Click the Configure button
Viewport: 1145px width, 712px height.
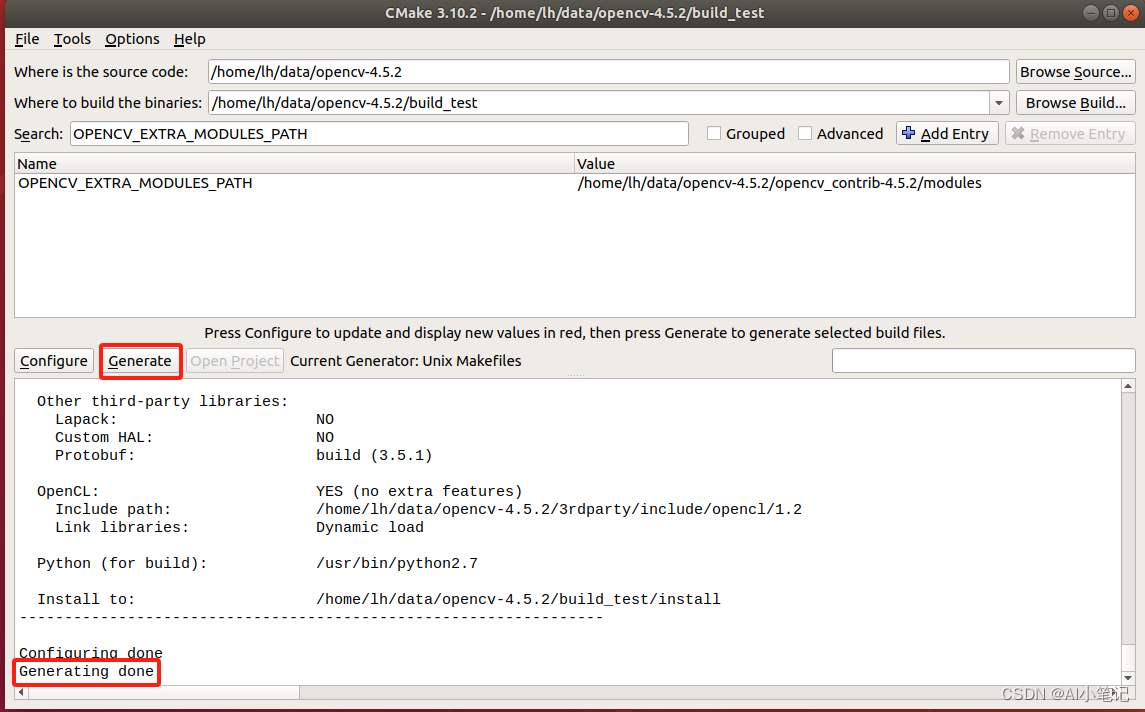[54, 361]
